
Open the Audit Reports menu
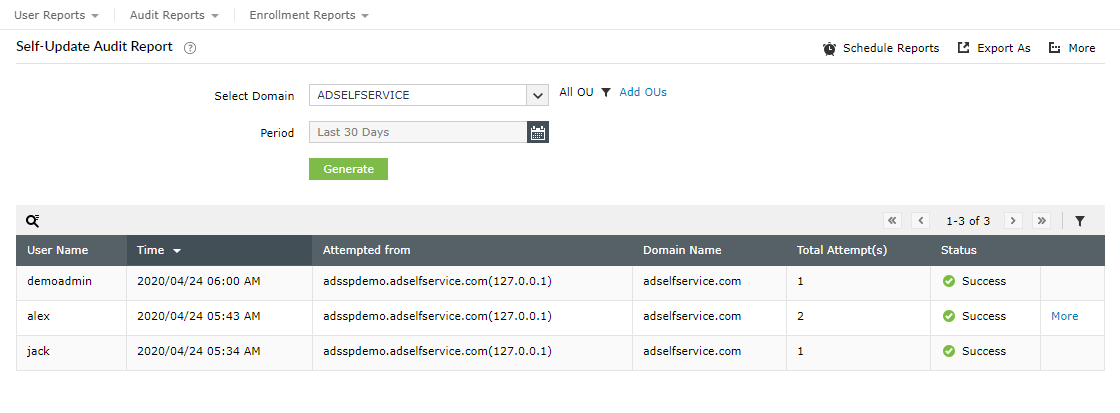pyautogui.click(x=174, y=15)
